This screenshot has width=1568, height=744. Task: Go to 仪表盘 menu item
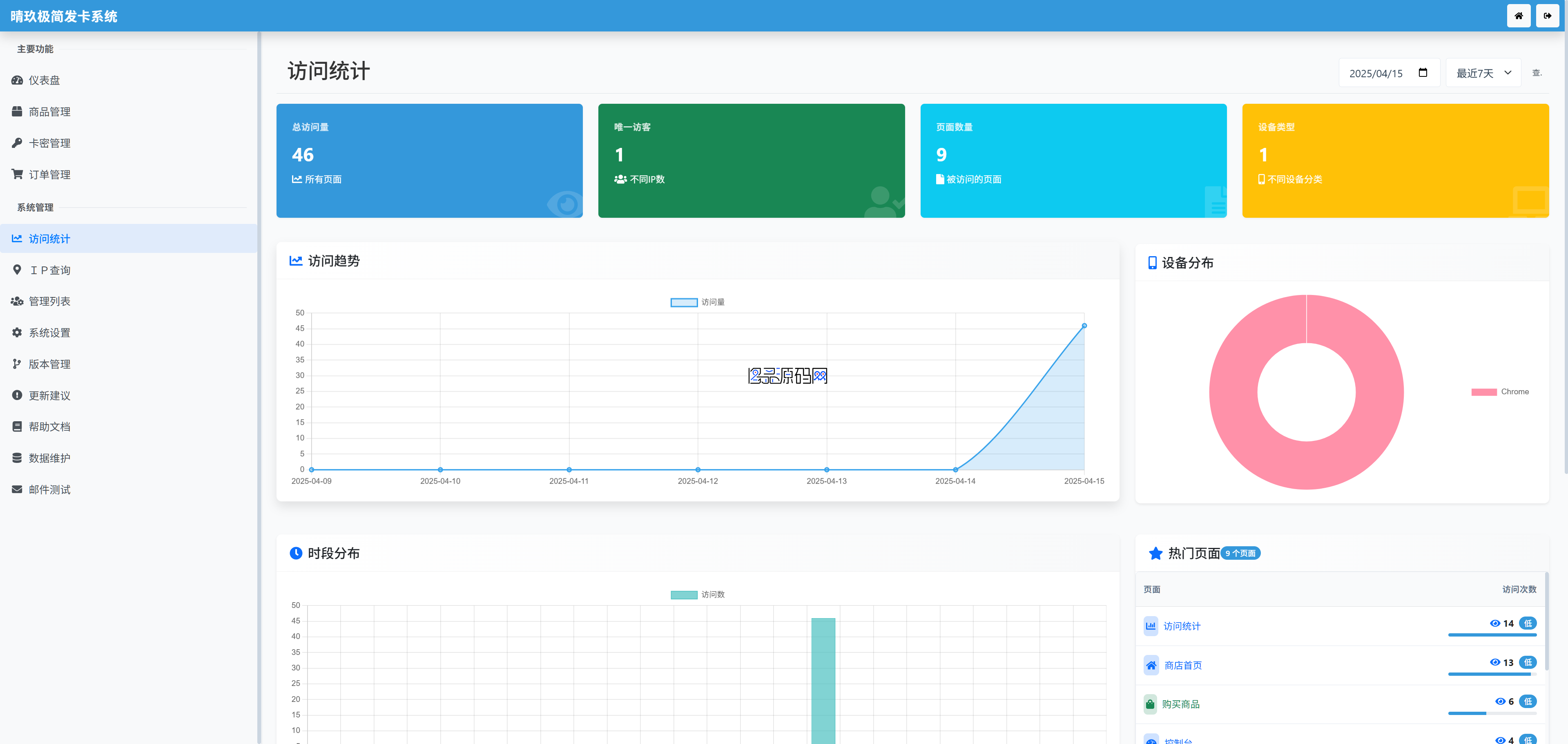tap(128, 80)
